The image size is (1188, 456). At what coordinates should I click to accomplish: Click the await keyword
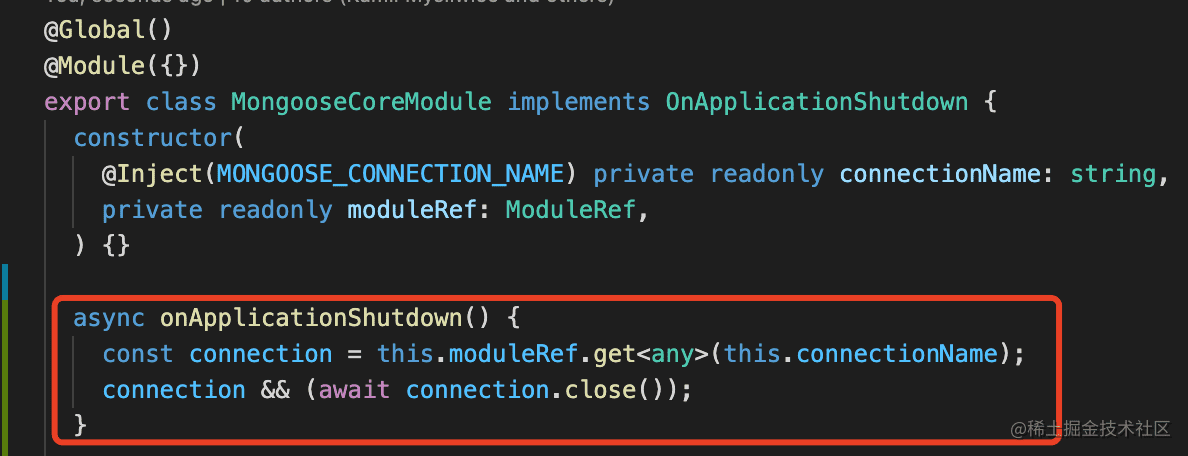[x=355, y=390]
